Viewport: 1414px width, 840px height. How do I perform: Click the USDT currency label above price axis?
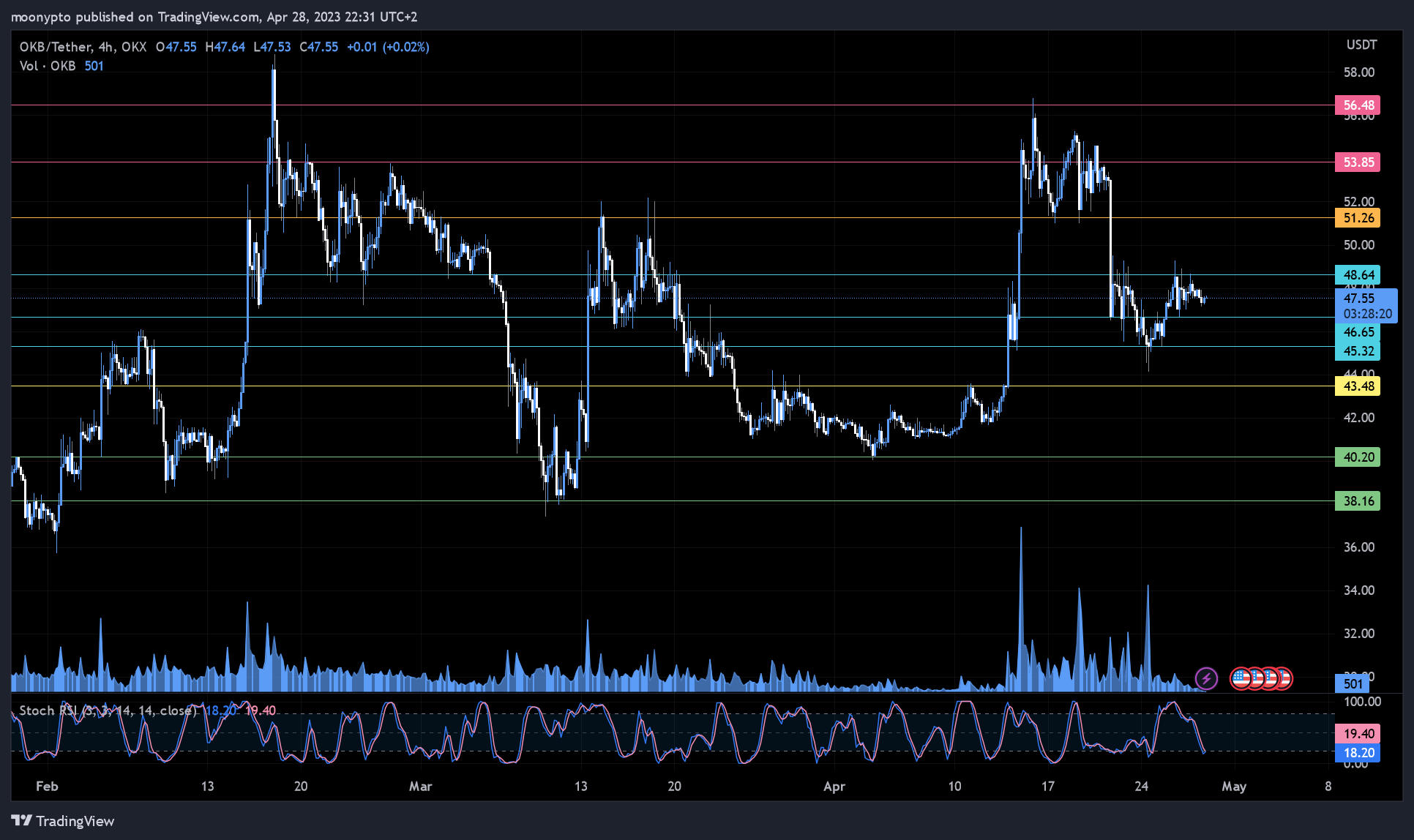(x=1361, y=45)
